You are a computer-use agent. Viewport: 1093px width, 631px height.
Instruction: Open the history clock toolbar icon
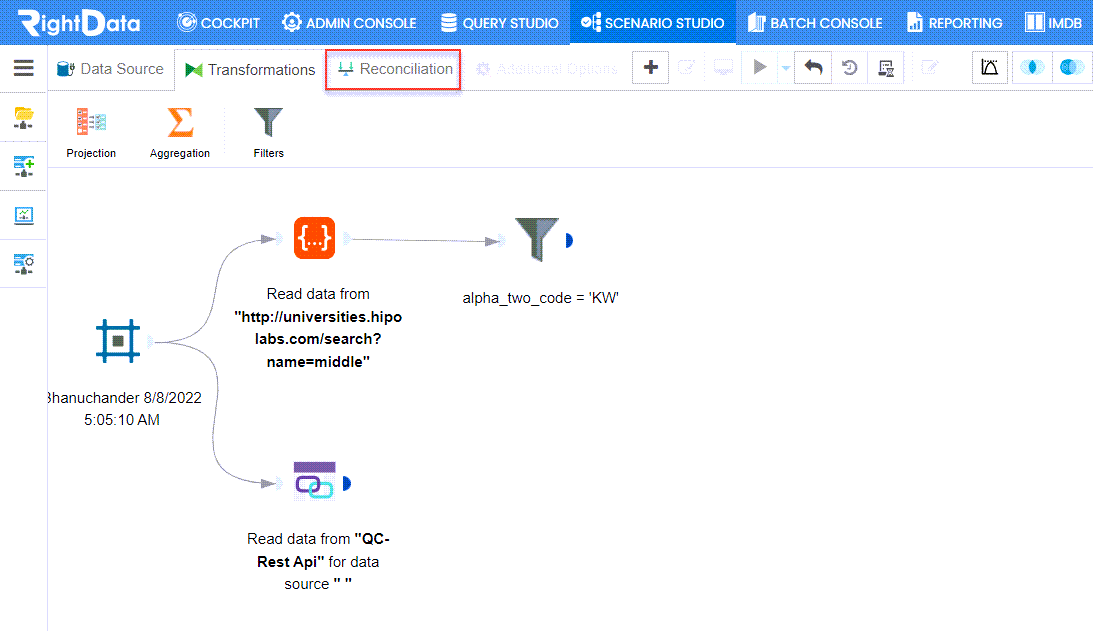click(849, 68)
